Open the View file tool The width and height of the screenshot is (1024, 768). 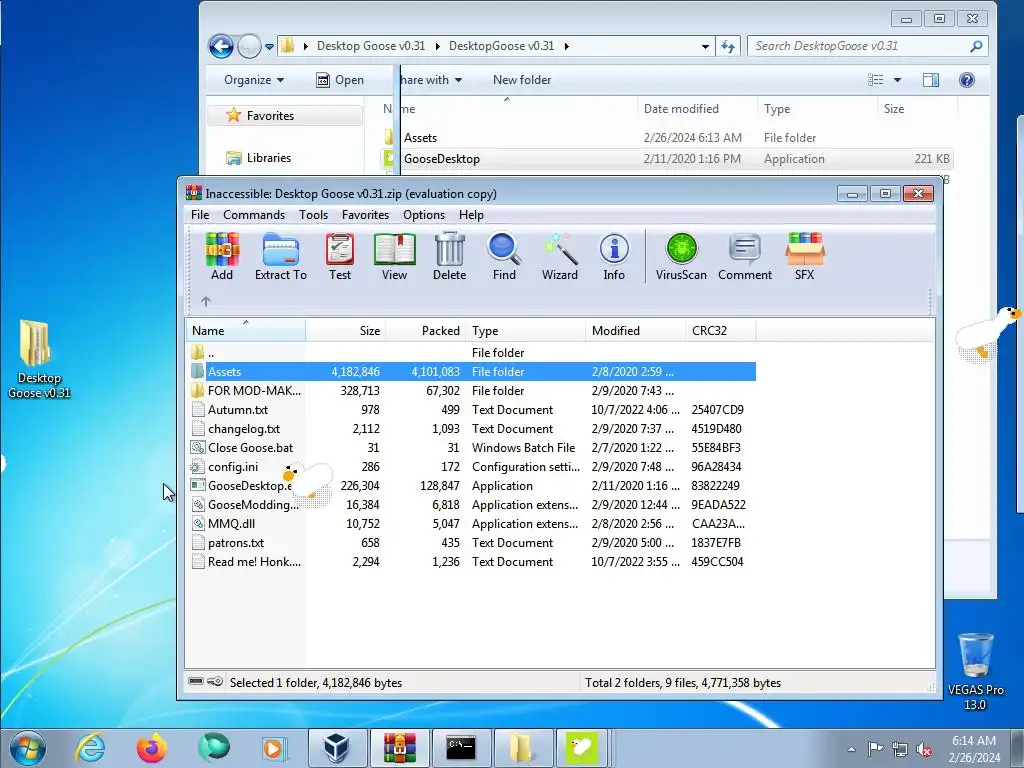(394, 257)
